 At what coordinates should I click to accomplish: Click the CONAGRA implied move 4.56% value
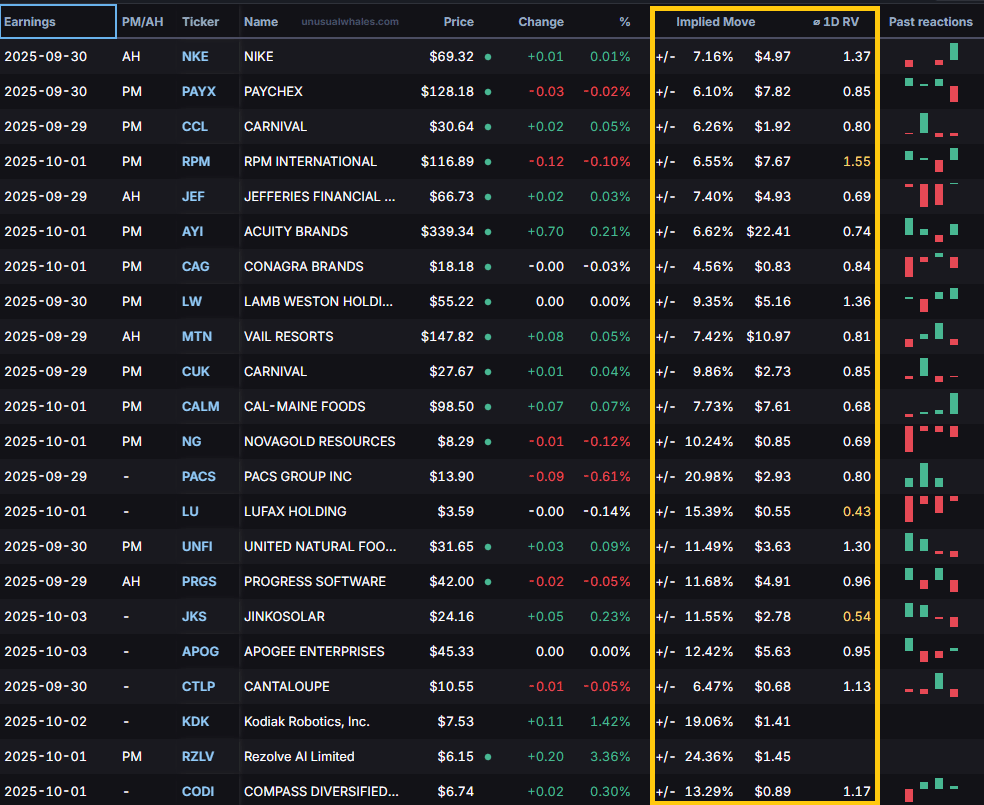712,267
